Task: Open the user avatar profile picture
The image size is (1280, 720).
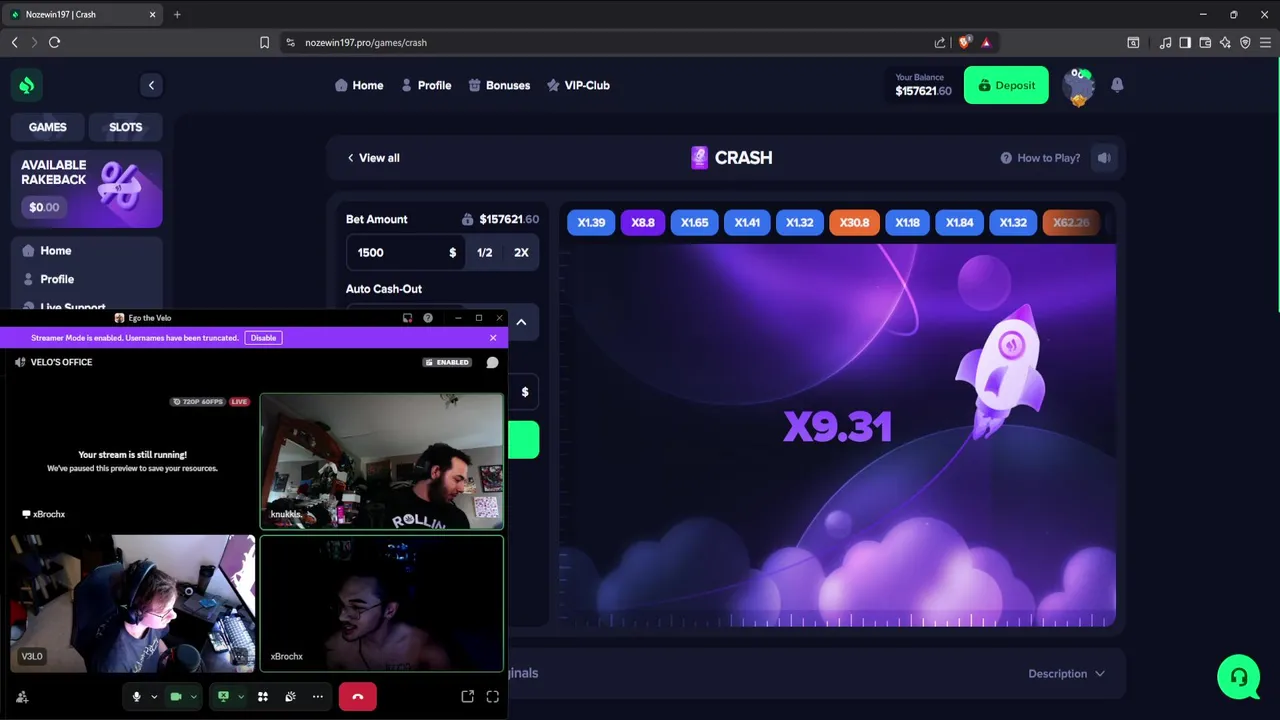Action: click(1078, 86)
